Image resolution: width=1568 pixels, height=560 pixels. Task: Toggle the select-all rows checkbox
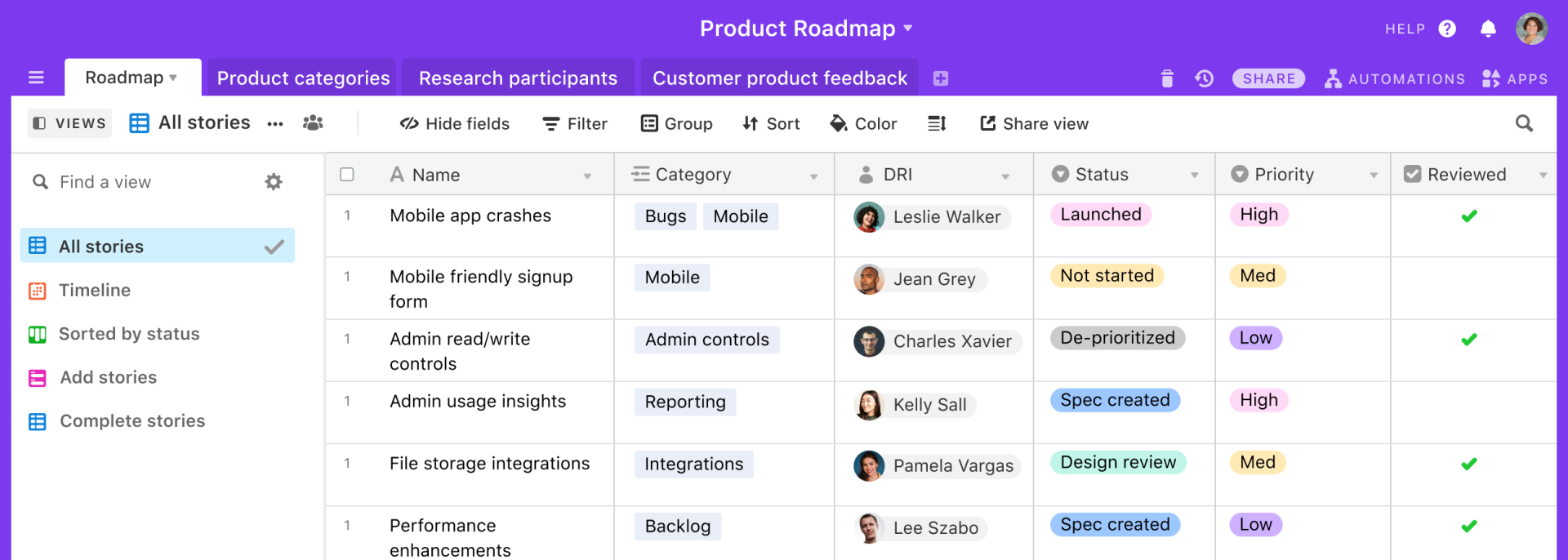[x=347, y=175]
